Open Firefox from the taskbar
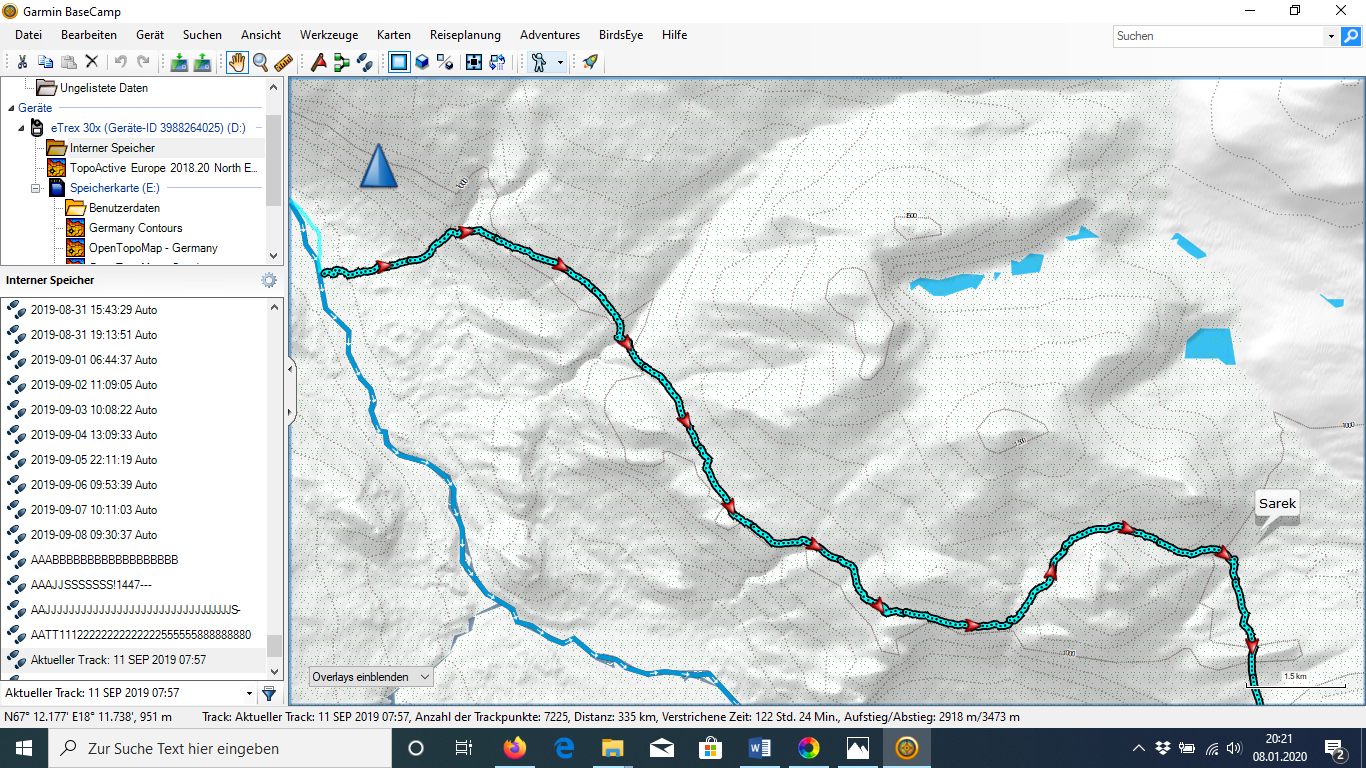The height and width of the screenshot is (768, 1366). pyautogui.click(x=515, y=748)
